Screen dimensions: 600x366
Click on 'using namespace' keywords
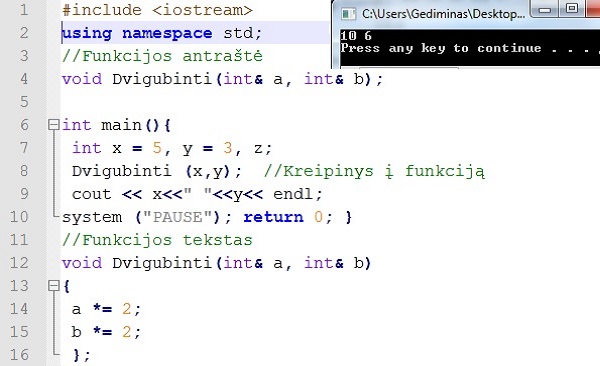[x=137, y=34]
